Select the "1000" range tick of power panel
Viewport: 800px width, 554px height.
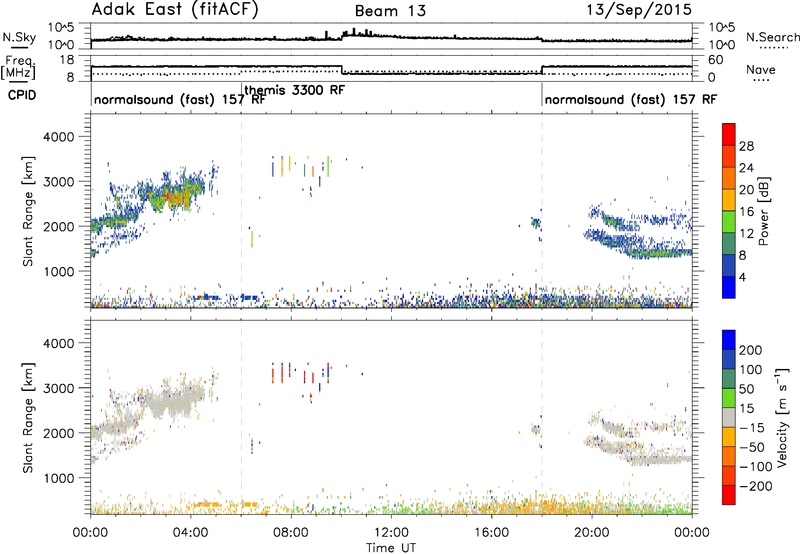click(x=58, y=271)
